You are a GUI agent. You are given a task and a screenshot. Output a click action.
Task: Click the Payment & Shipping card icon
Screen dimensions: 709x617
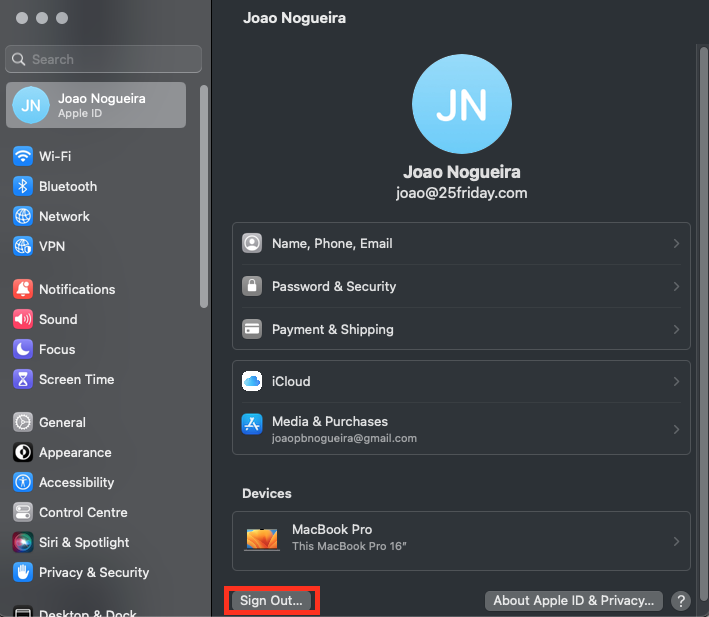pos(252,329)
